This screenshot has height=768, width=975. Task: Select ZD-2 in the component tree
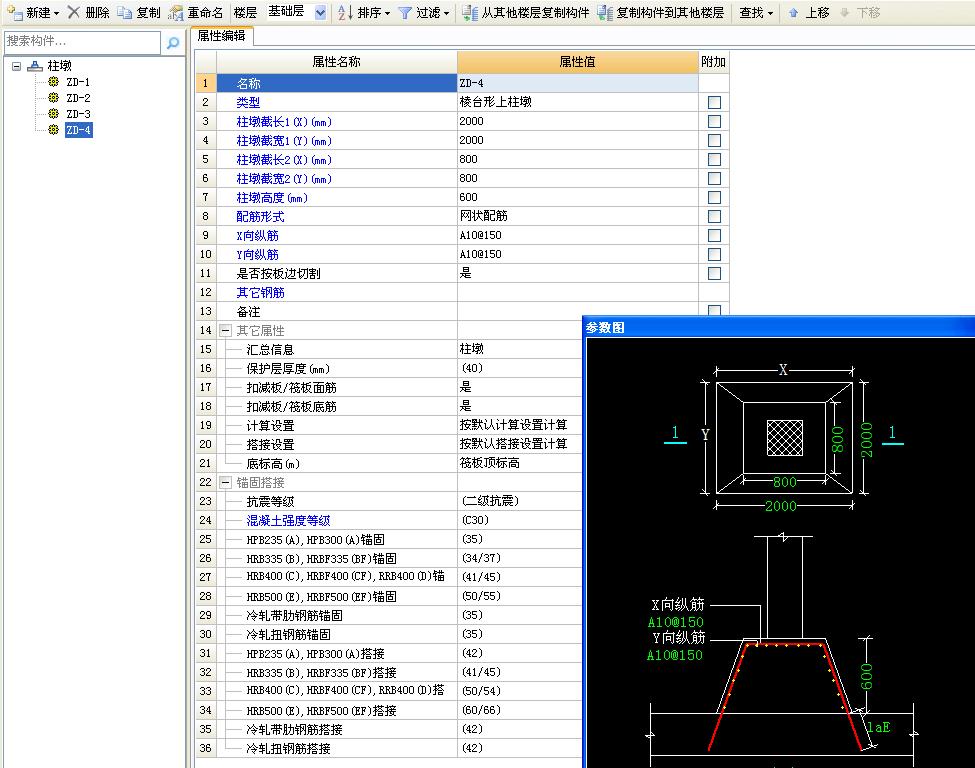tap(78, 98)
